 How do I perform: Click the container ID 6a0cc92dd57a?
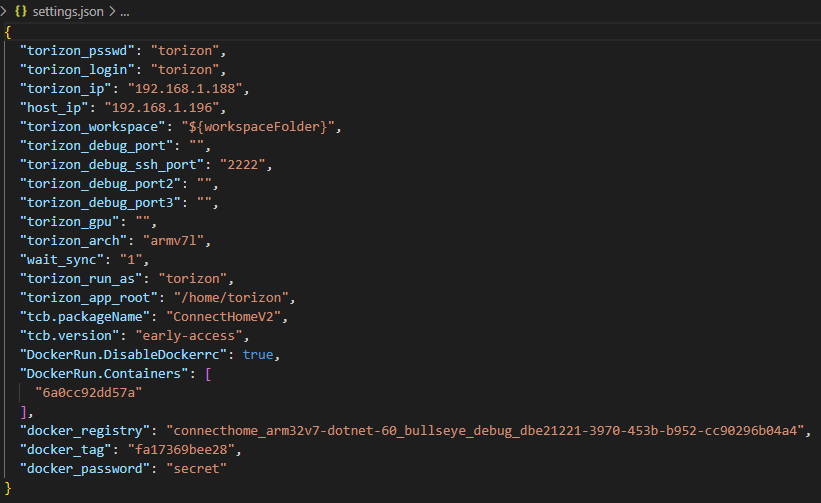coord(88,393)
